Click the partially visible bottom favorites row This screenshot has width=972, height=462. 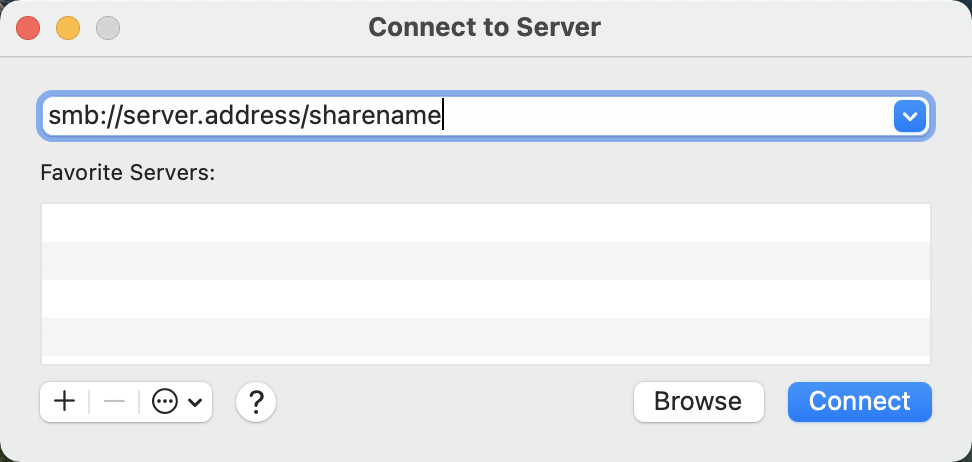[x=486, y=360]
